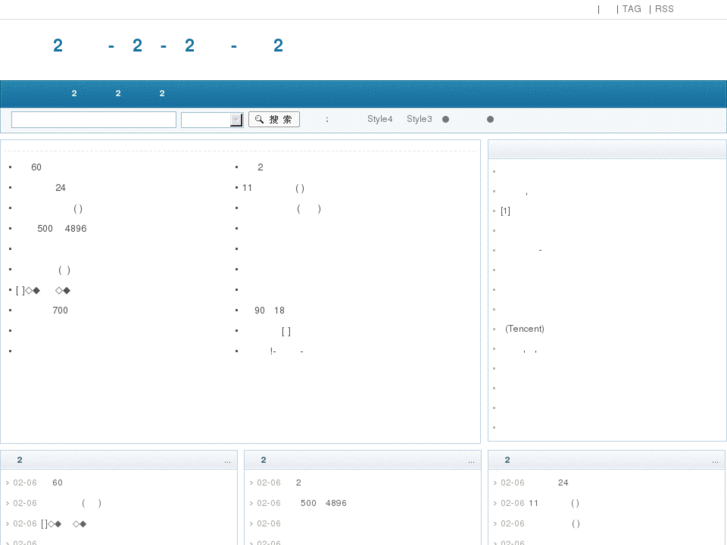Switch to Style4 theme
The height and width of the screenshot is (545, 727).
click(380, 119)
